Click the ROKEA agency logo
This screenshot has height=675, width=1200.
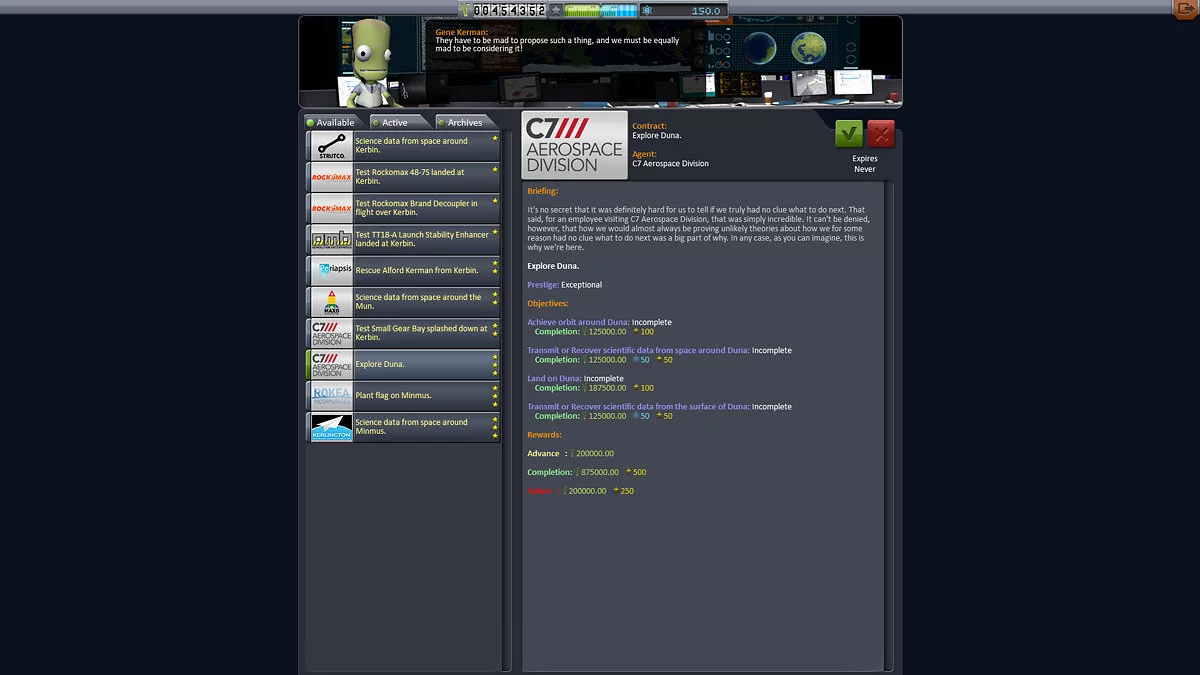coord(330,393)
